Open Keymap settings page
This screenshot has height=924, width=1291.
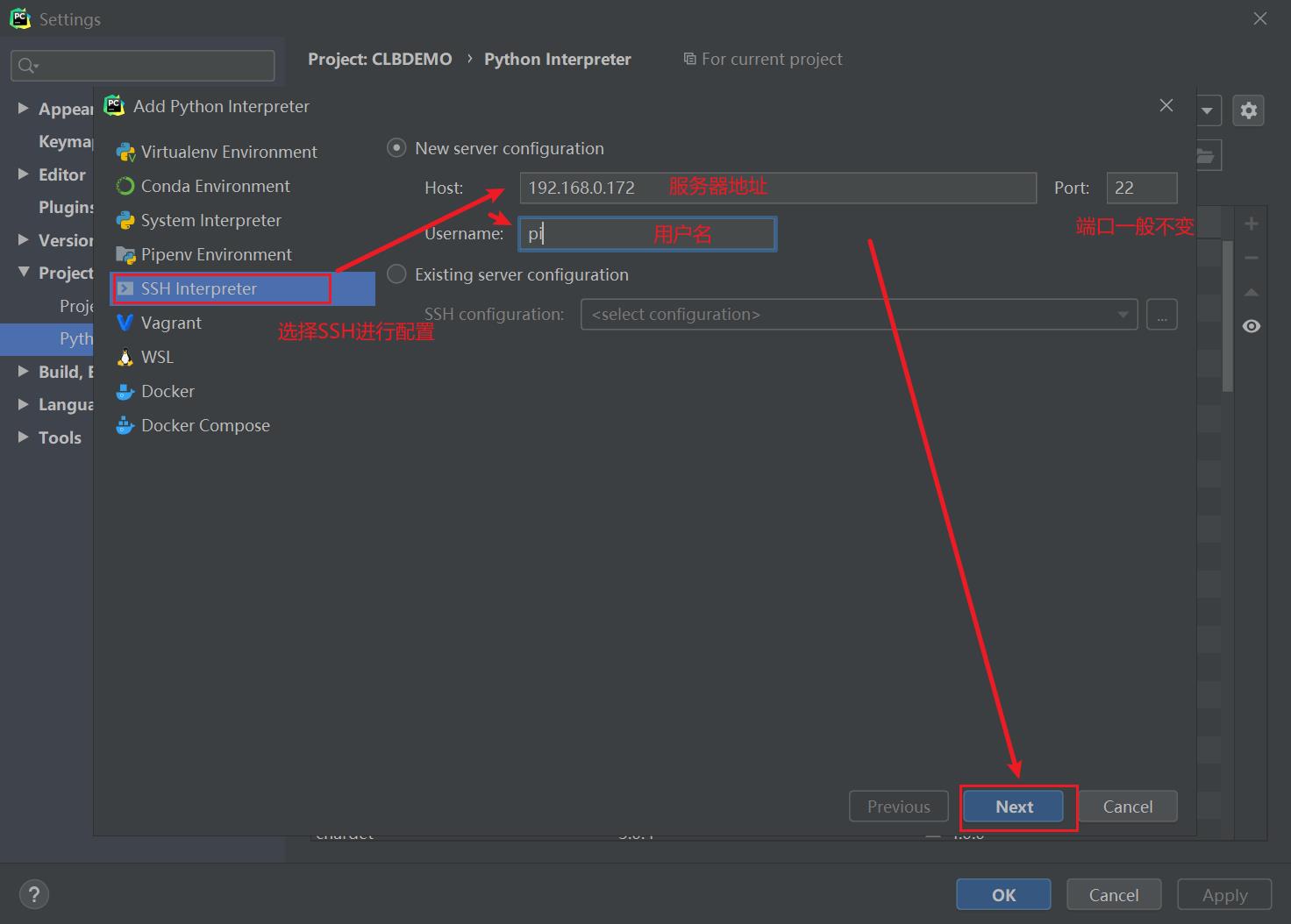tap(66, 141)
